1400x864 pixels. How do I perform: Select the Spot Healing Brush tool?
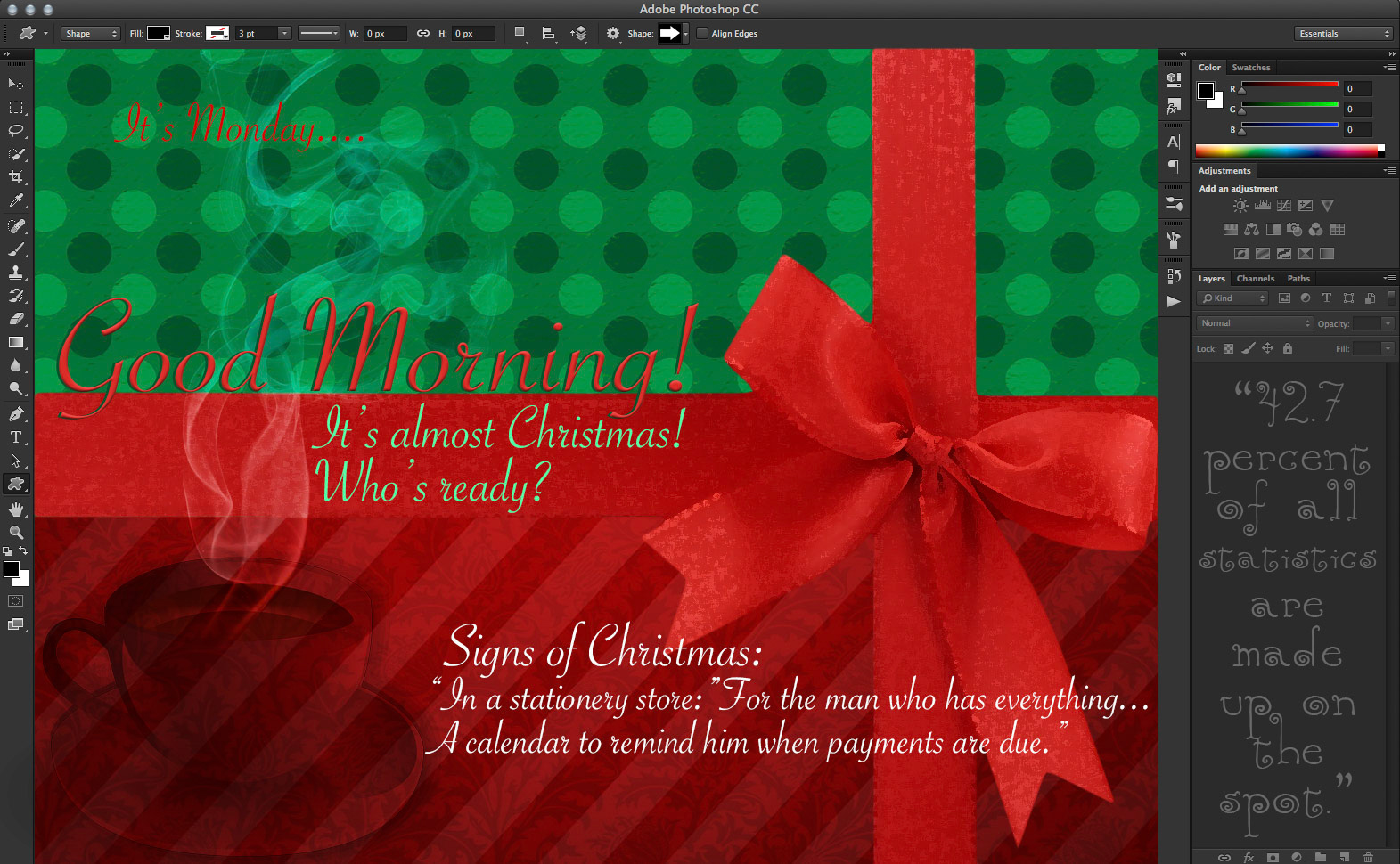click(16, 226)
